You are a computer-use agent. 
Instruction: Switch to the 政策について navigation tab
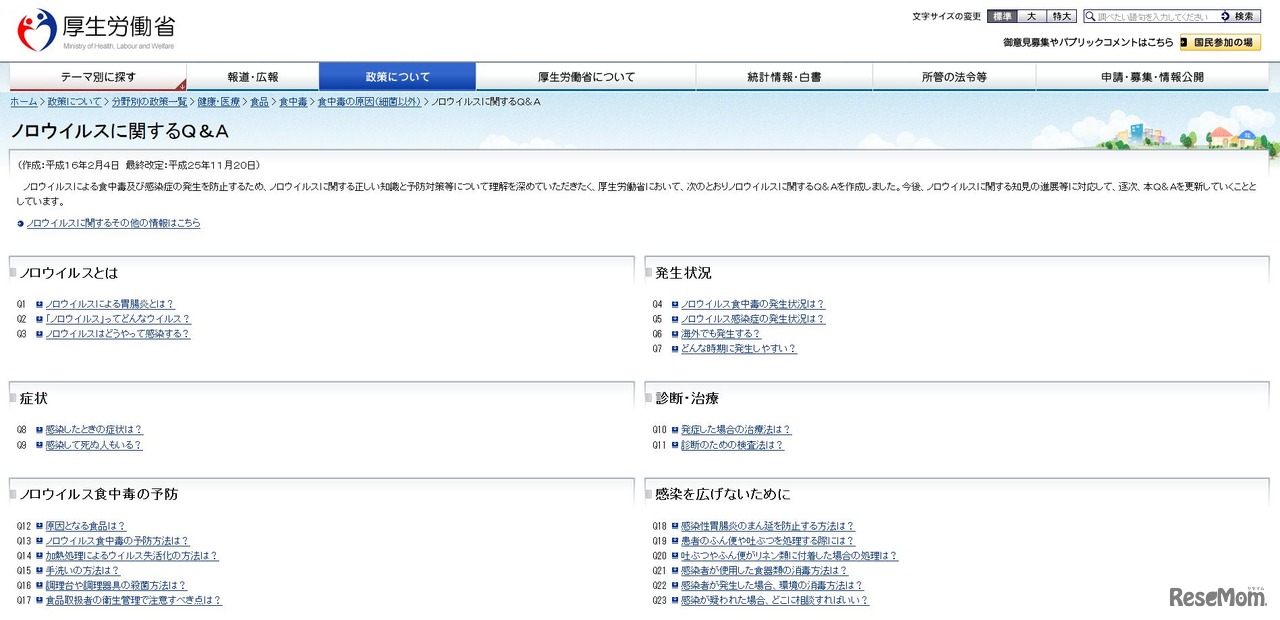(x=398, y=76)
